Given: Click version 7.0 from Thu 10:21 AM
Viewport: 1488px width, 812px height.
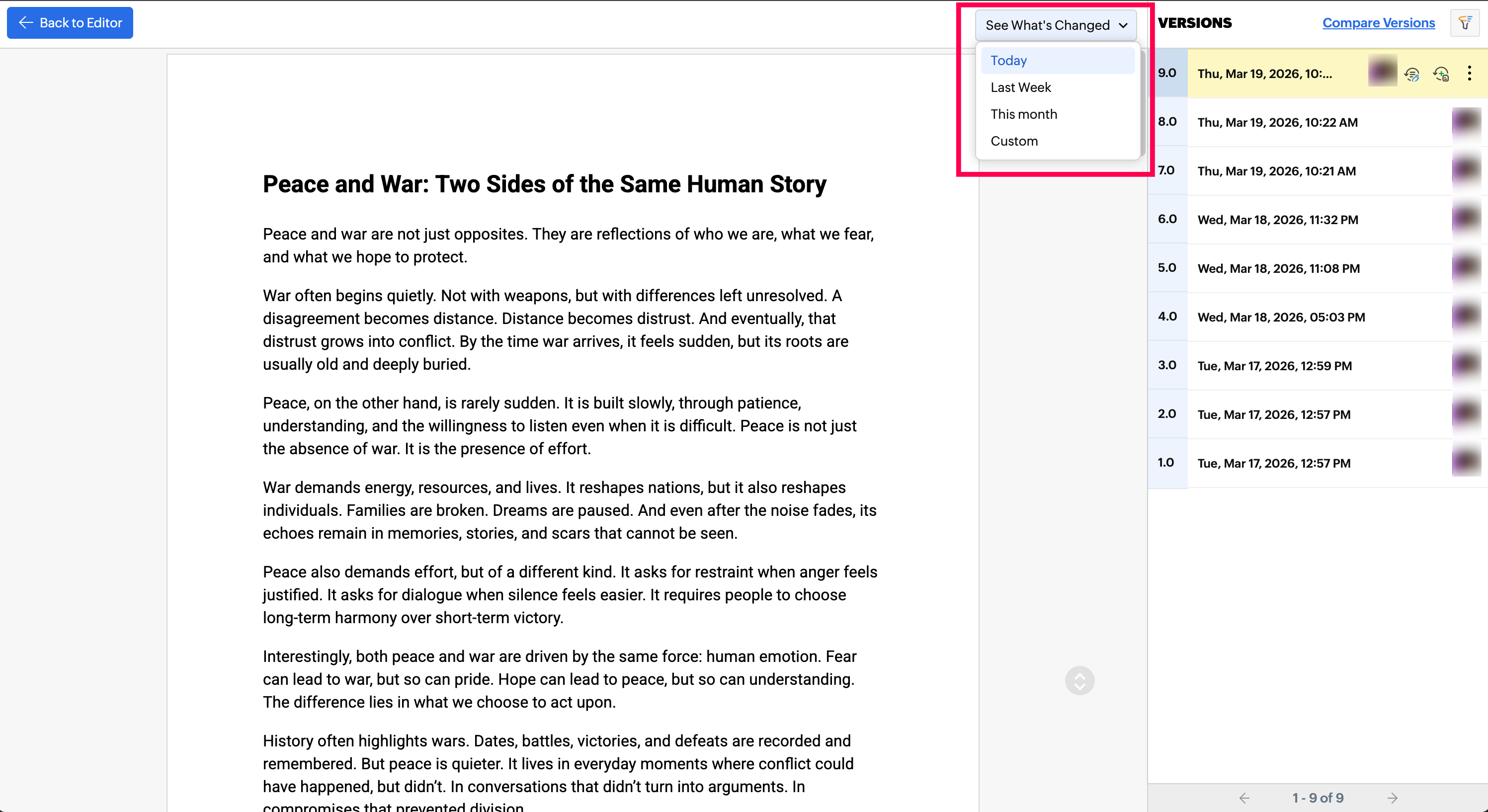Looking at the screenshot, I should point(1277,171).
